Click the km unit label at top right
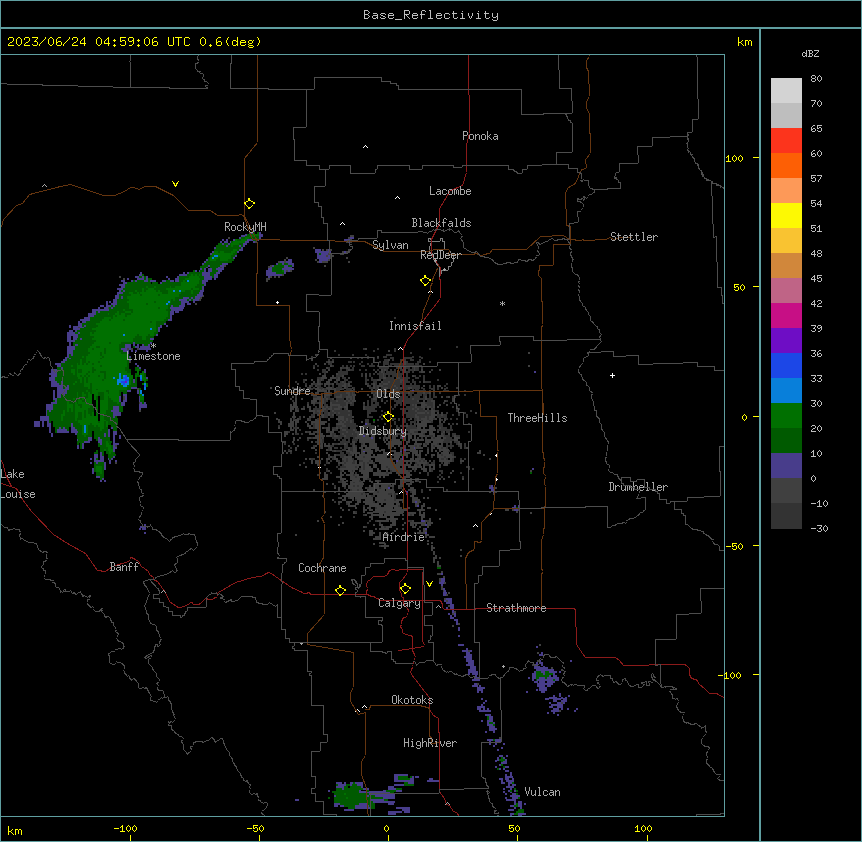The image size is (862, 842). pos(744,42)
